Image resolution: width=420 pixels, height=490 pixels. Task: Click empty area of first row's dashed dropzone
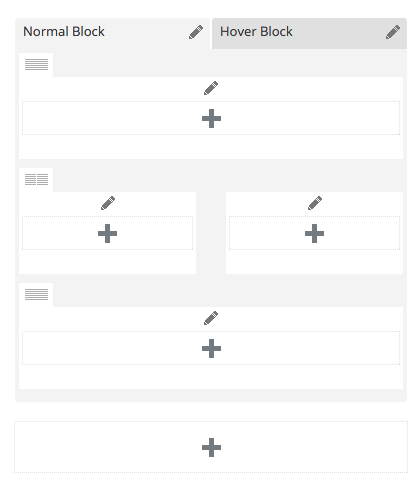coord(100,118)
